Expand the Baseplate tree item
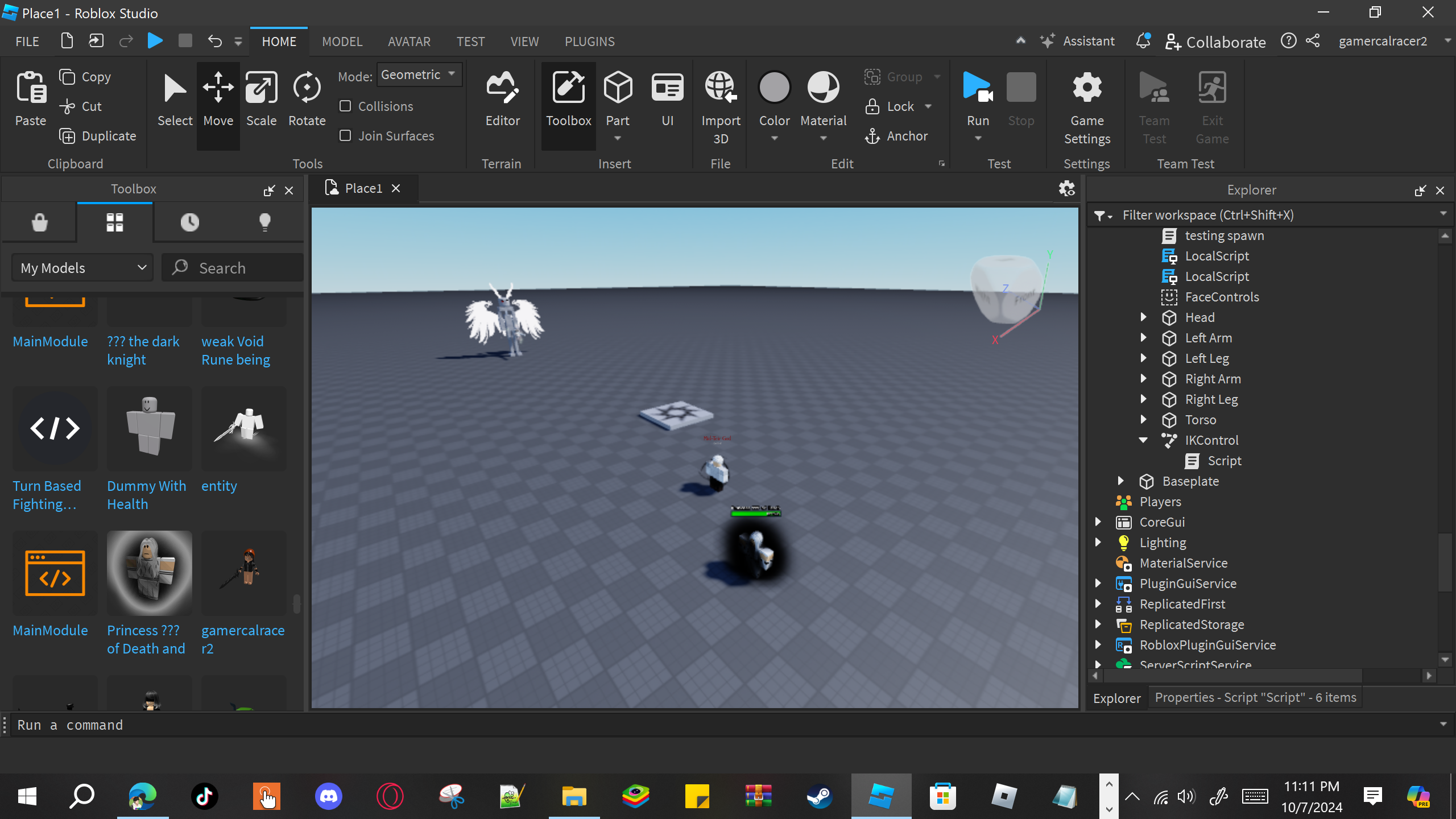Screen dimensions: 1456x819 pos(1120,481)
